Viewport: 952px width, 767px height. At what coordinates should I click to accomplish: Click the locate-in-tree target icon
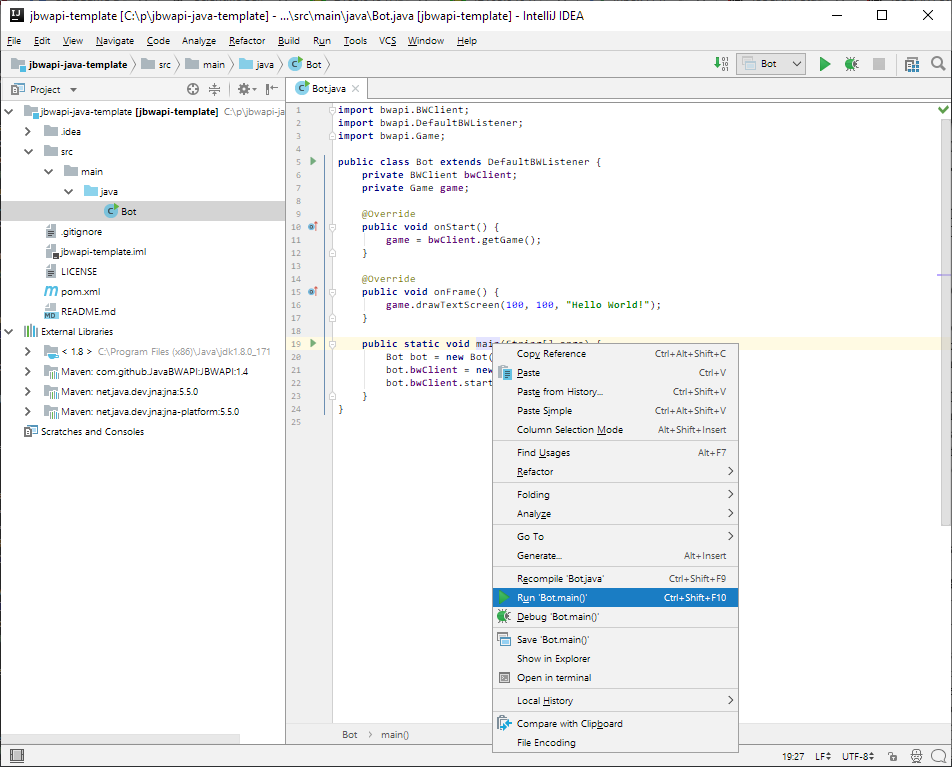click(193, 89)
